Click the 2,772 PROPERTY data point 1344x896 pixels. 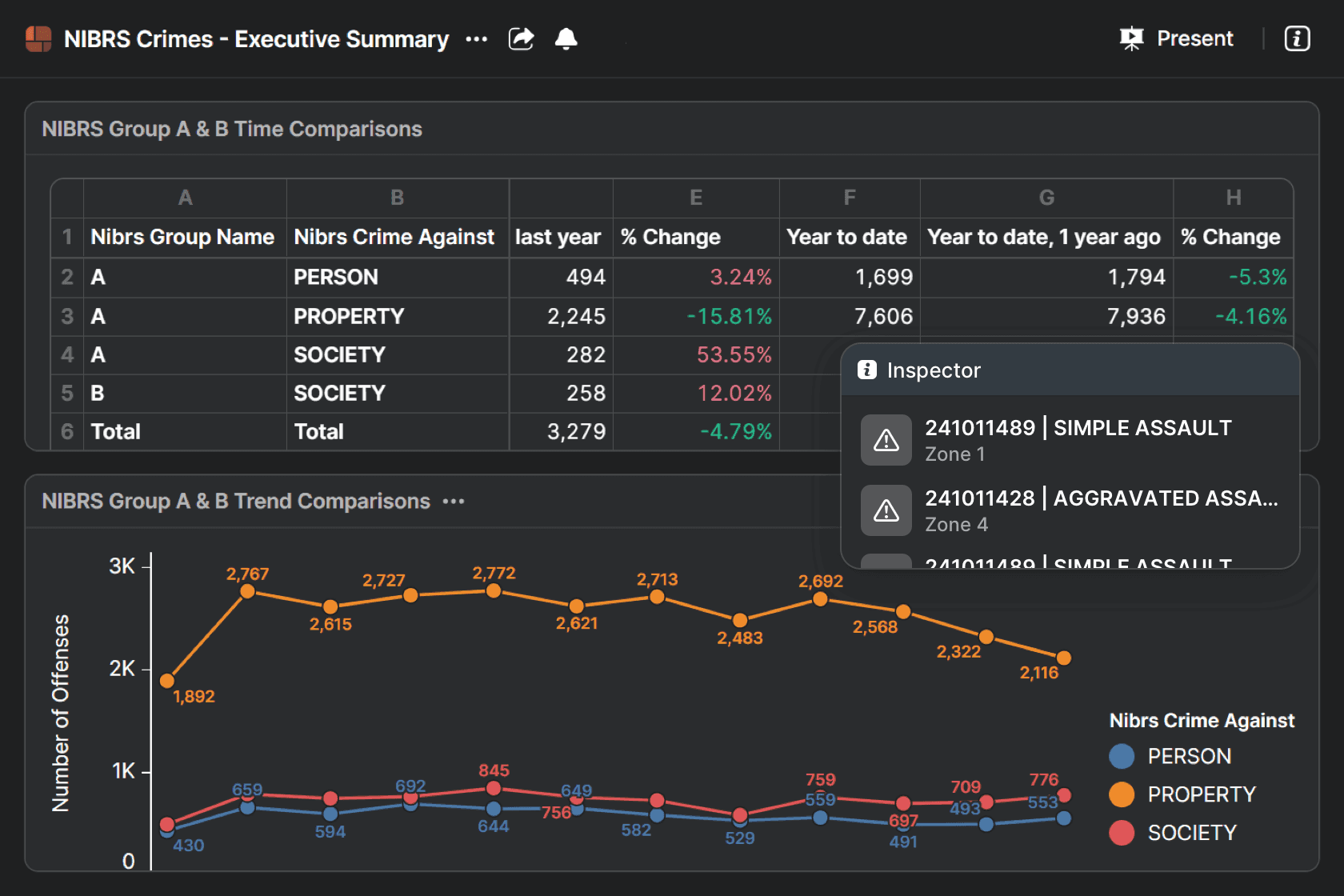(494, 591)
